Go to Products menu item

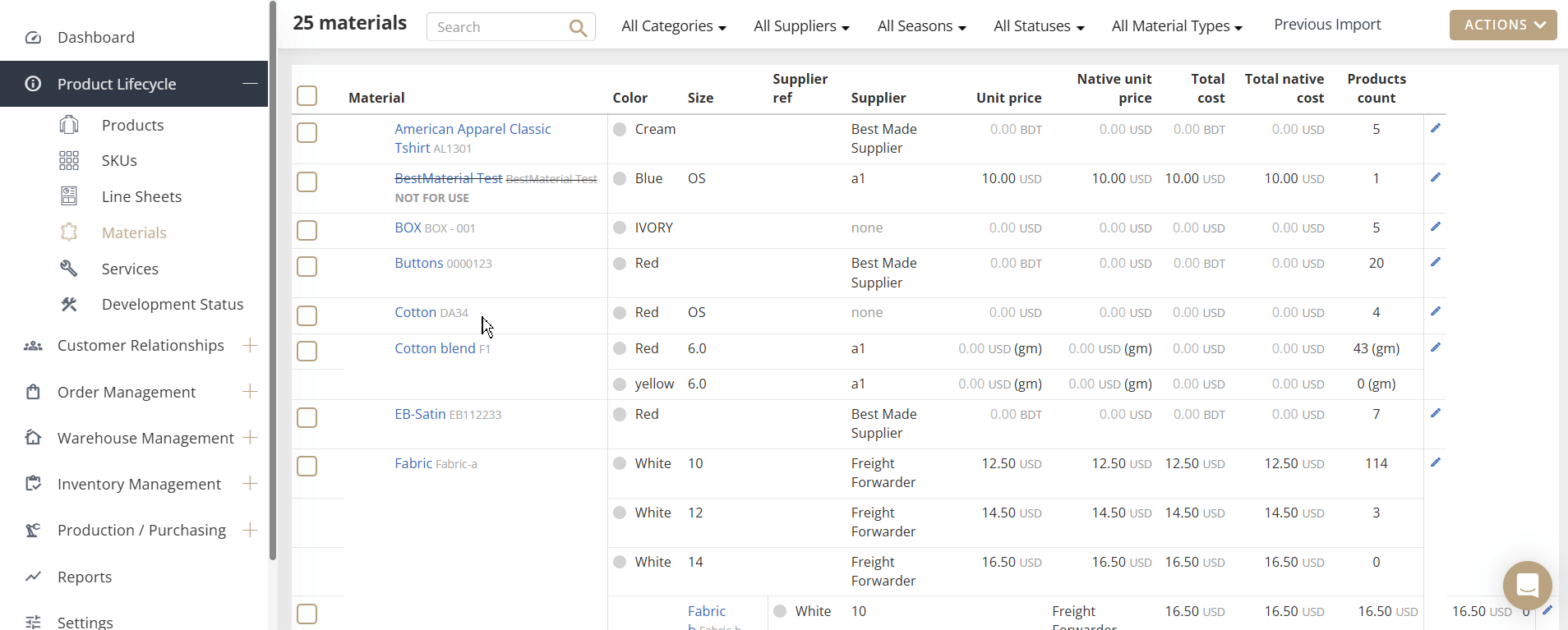point(132,125)
